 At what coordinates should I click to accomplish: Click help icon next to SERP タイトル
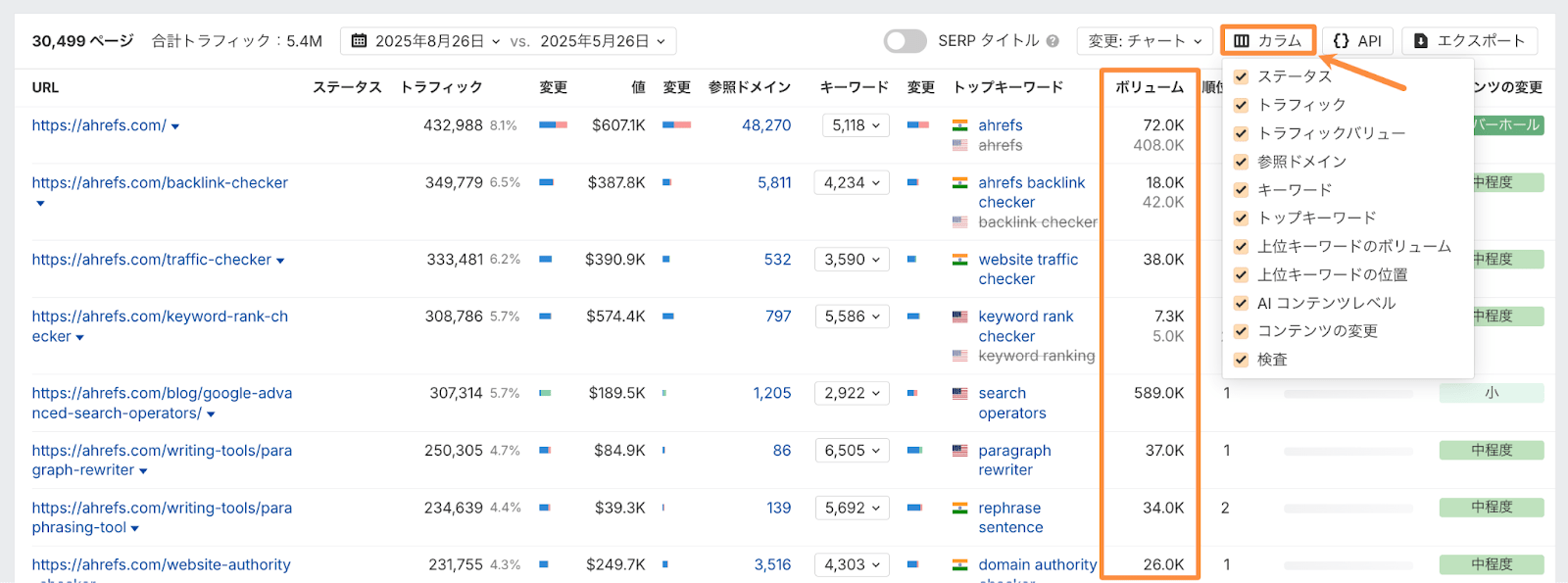coord(1053,41)
